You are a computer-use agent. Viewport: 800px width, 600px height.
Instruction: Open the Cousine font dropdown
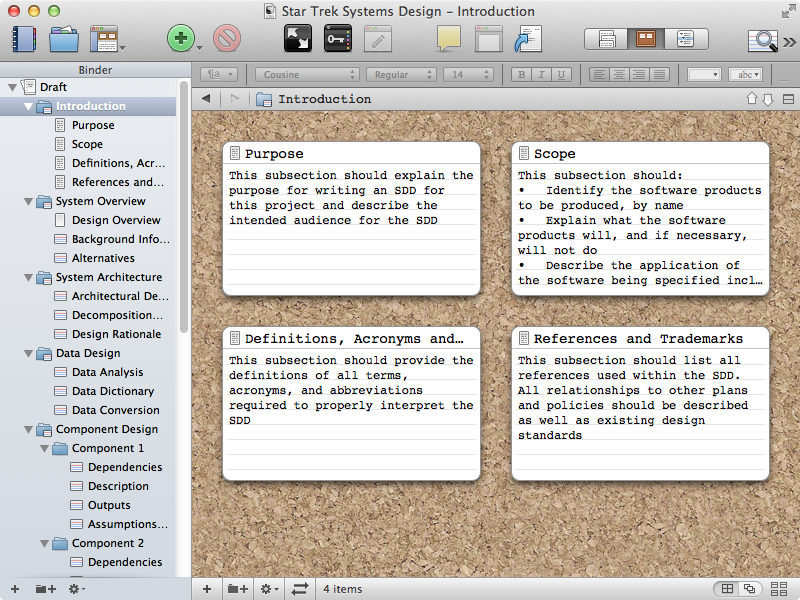pyautogui.click(x=307, y=74)
